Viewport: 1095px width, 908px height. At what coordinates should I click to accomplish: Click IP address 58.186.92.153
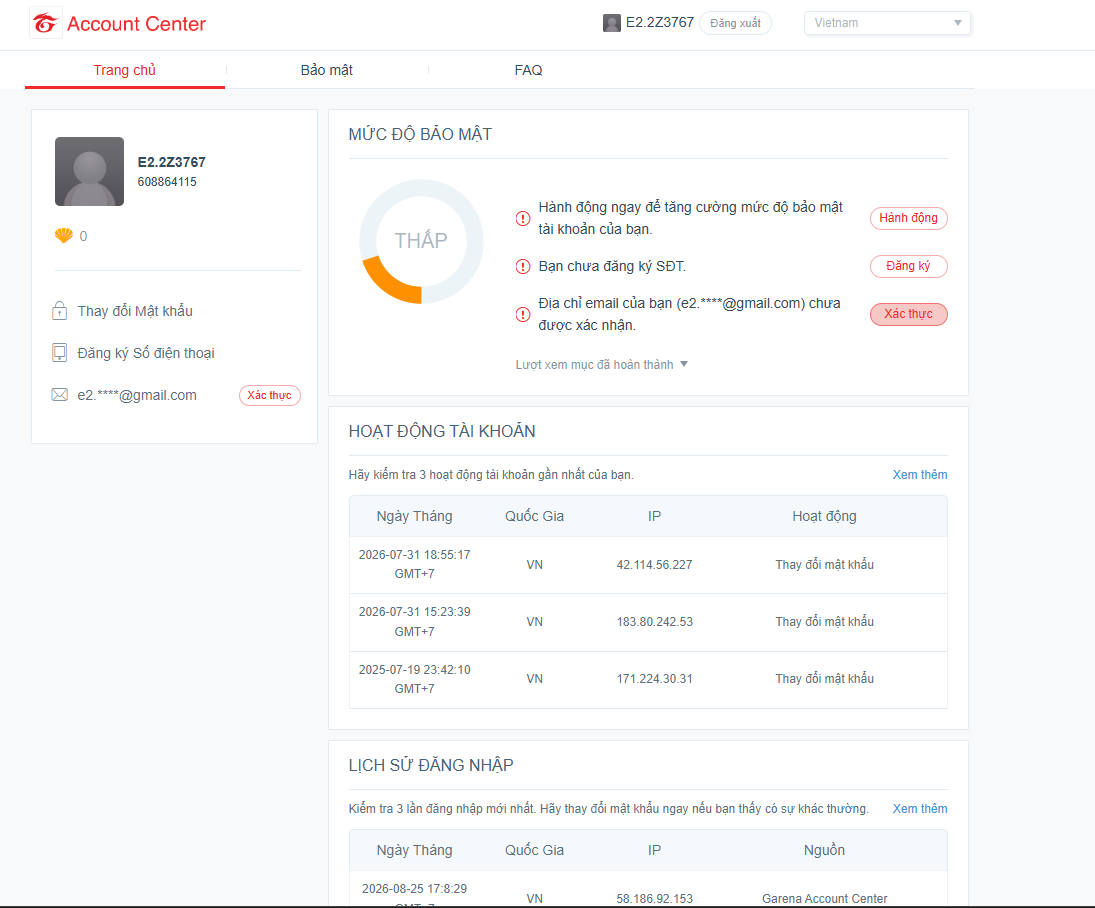[654, 898]
